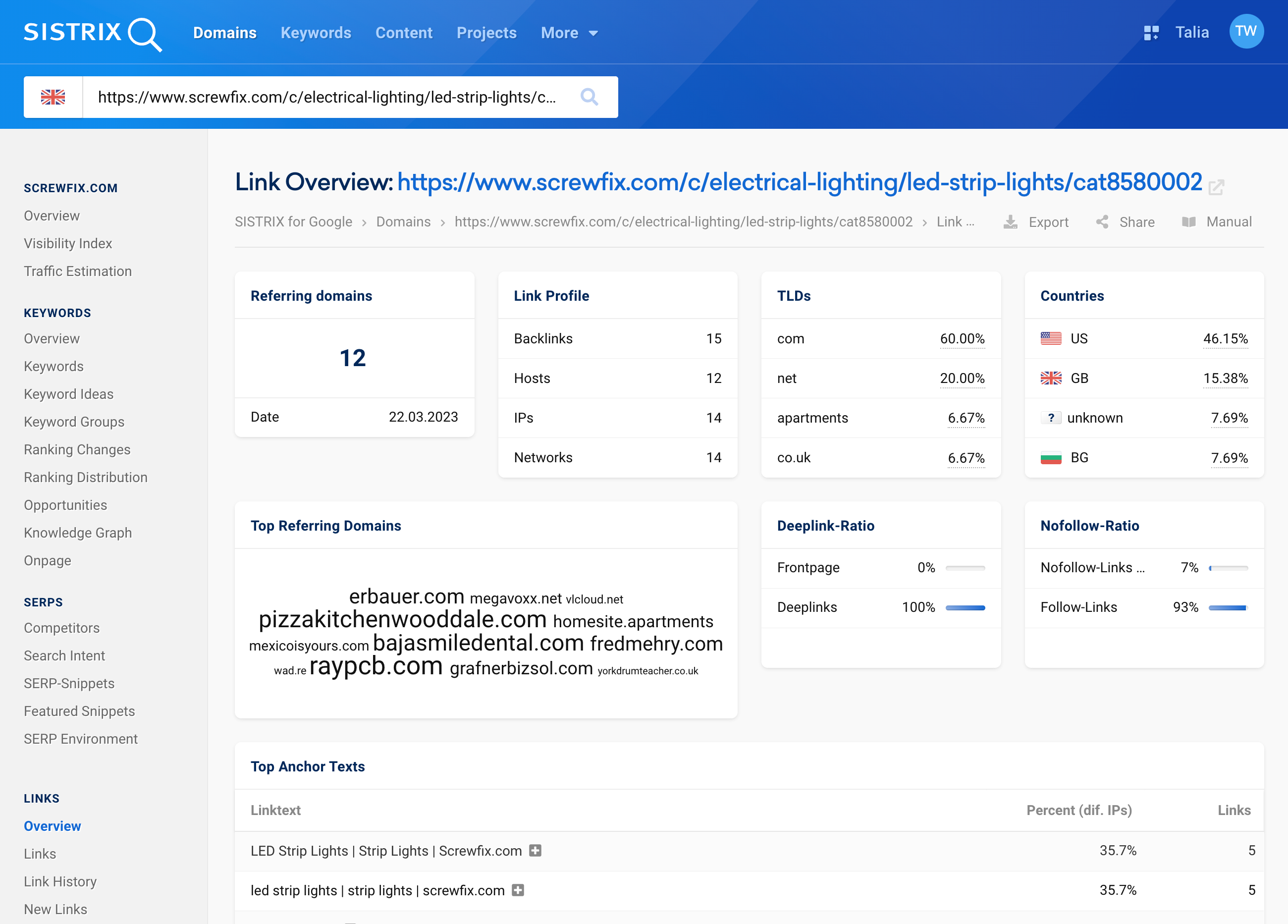Viewport: 1288px width, 924px height.
Task: Click the Nofollow-Links 7% progress bar
Action: click(1228, 568)
